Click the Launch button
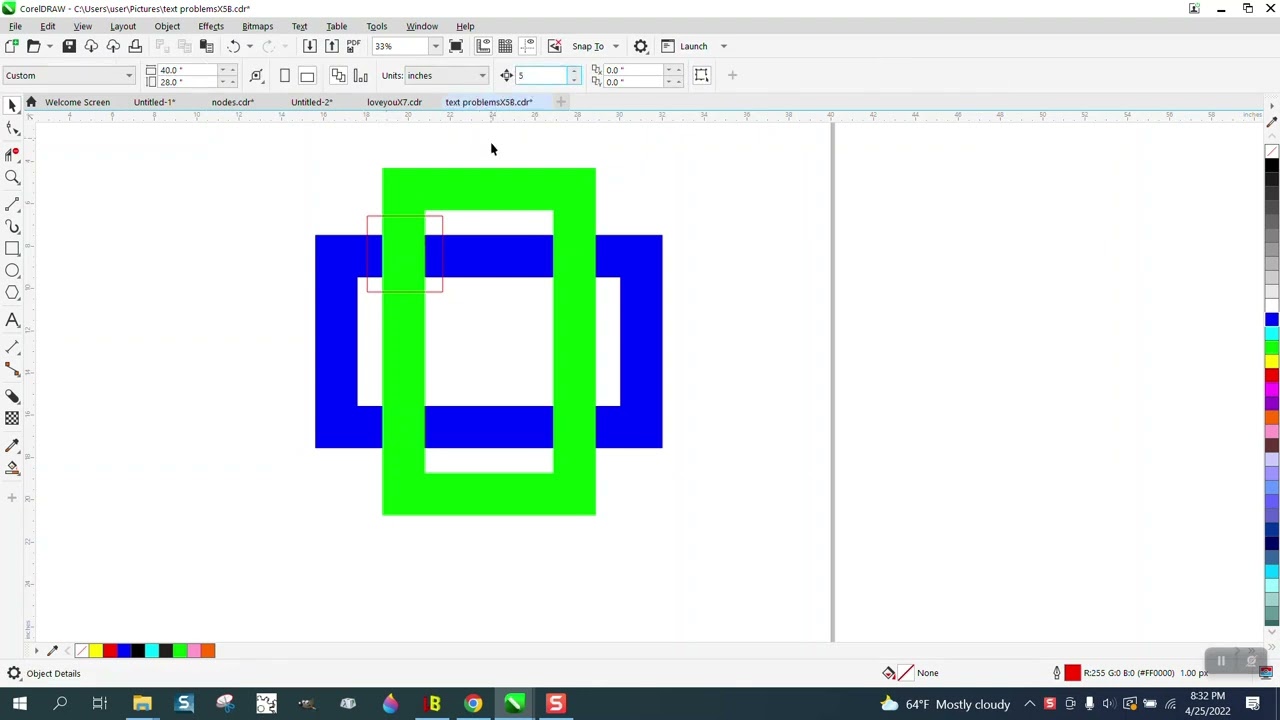 point(685,46)
